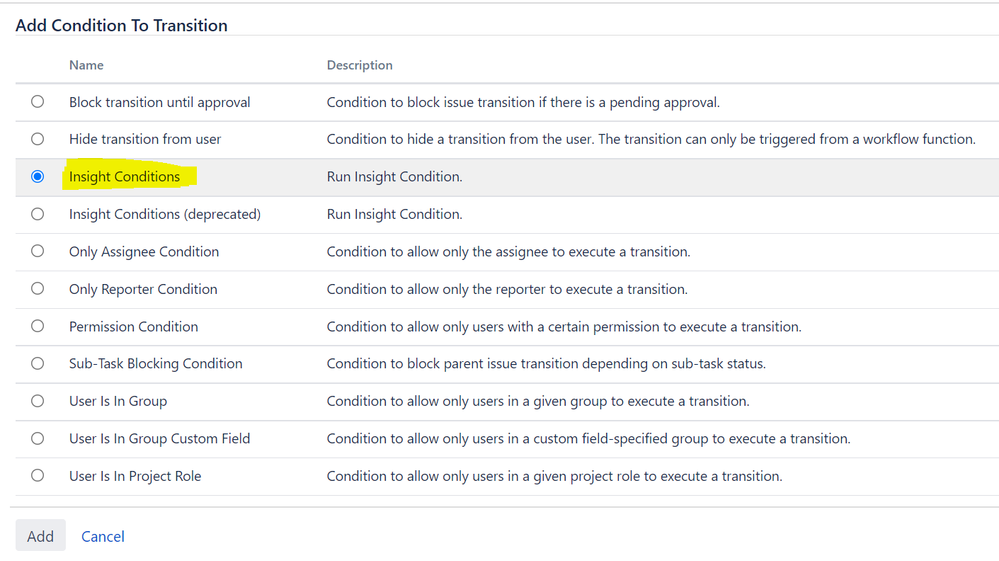Pick the Insight Conditions (deprecated) radio button
Viewport: 999px width, 561px height.
[38, 214]
